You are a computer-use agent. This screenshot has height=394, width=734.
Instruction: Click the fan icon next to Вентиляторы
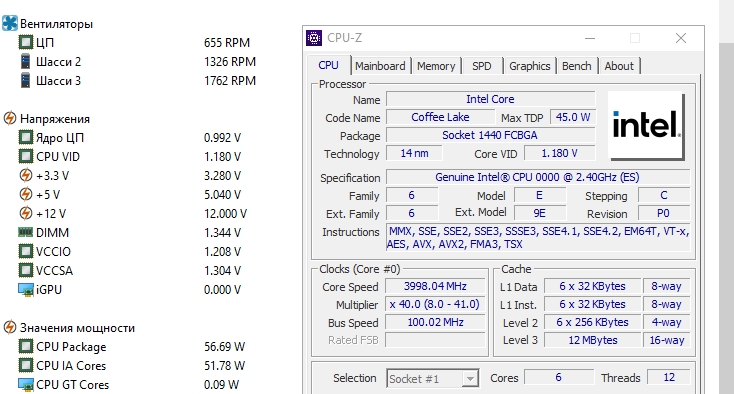tap(10, 23)
